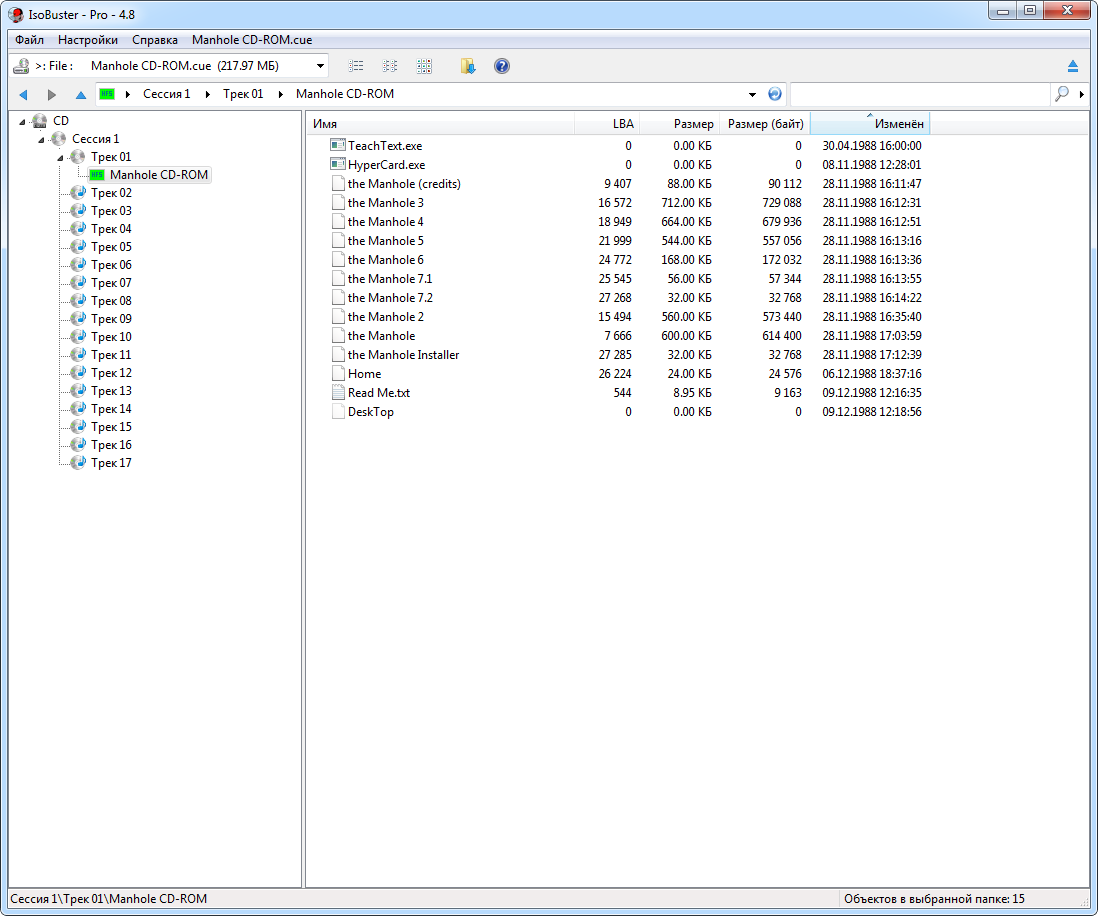Open the Файл menu
This screenshot has height=916, width=1098.
29,40
